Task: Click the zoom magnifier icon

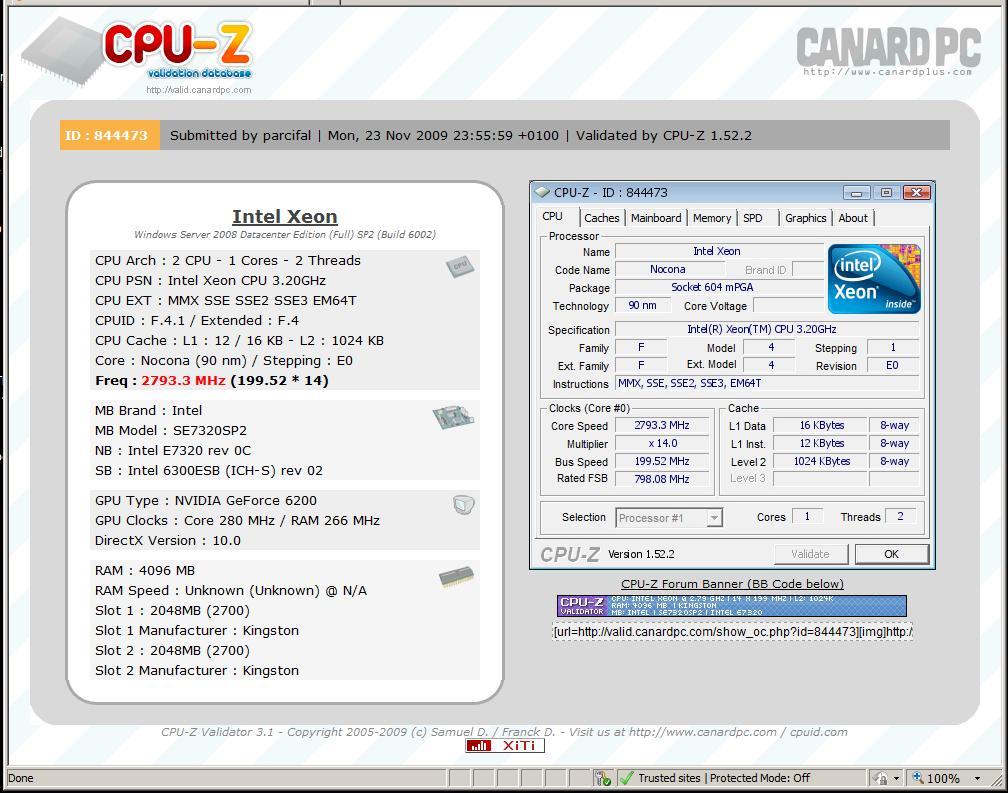Action: pos(918,778)
